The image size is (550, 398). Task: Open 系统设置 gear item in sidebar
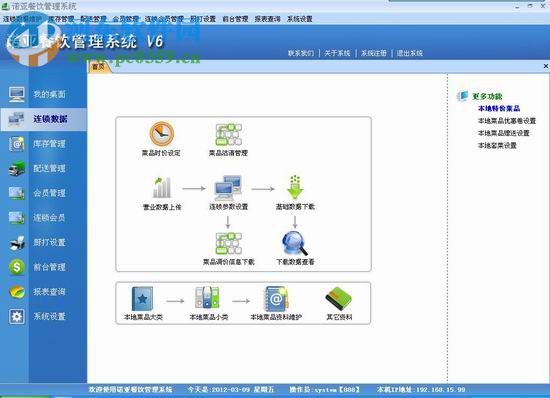(44, 316)
